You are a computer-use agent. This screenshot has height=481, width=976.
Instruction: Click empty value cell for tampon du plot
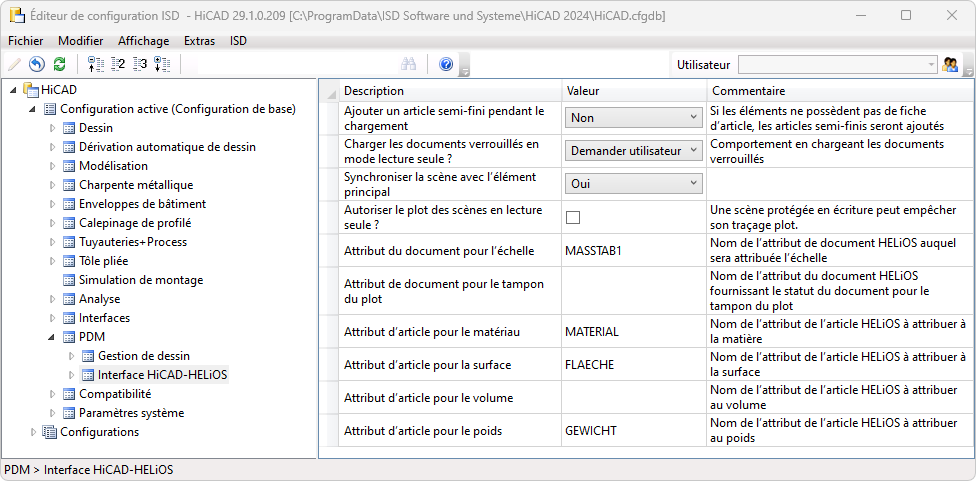(x=634, y=291)
